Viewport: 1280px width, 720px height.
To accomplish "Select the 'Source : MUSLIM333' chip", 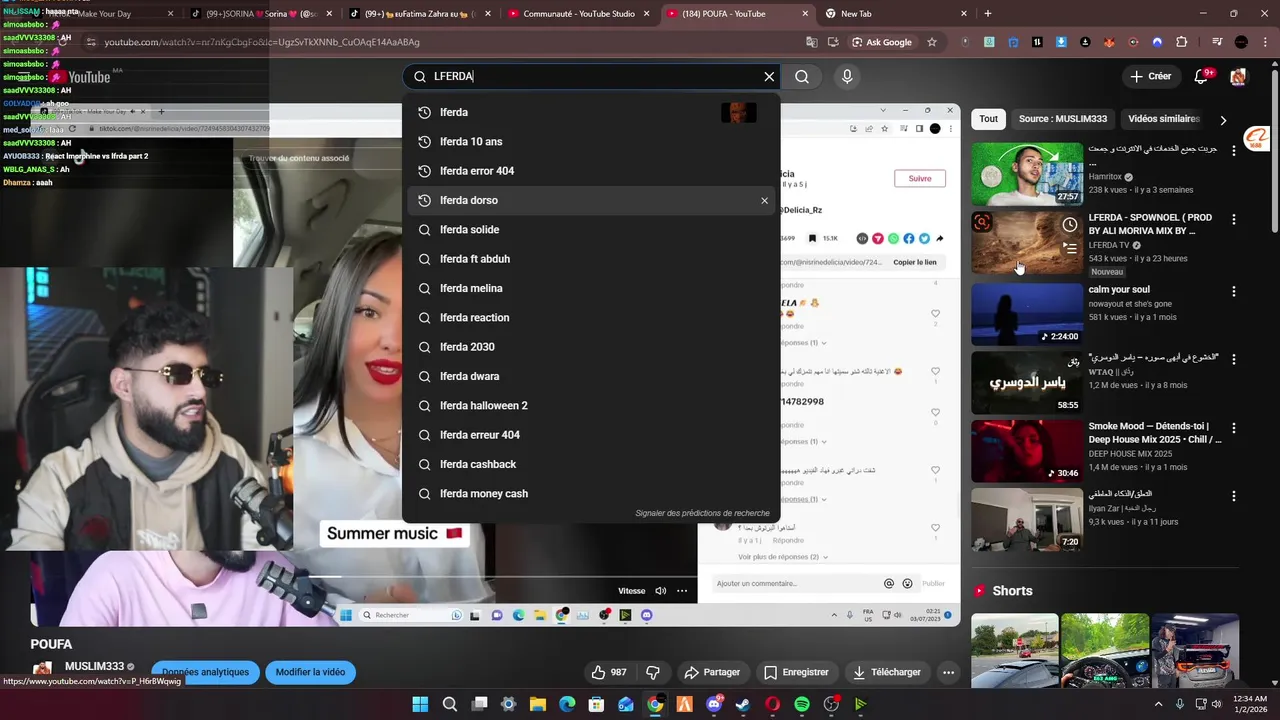I will (1063, 119).
